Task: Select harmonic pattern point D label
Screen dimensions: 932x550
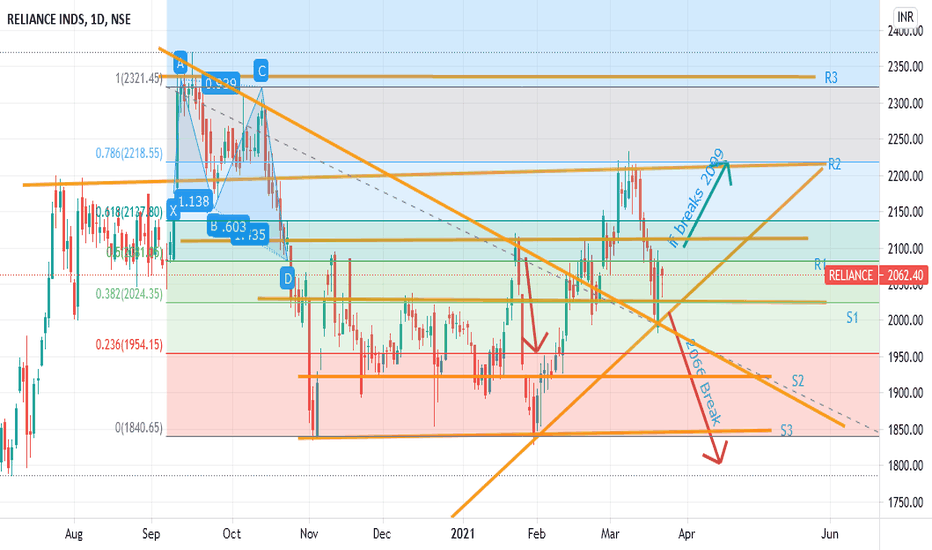Action: [x=288, y=278]
